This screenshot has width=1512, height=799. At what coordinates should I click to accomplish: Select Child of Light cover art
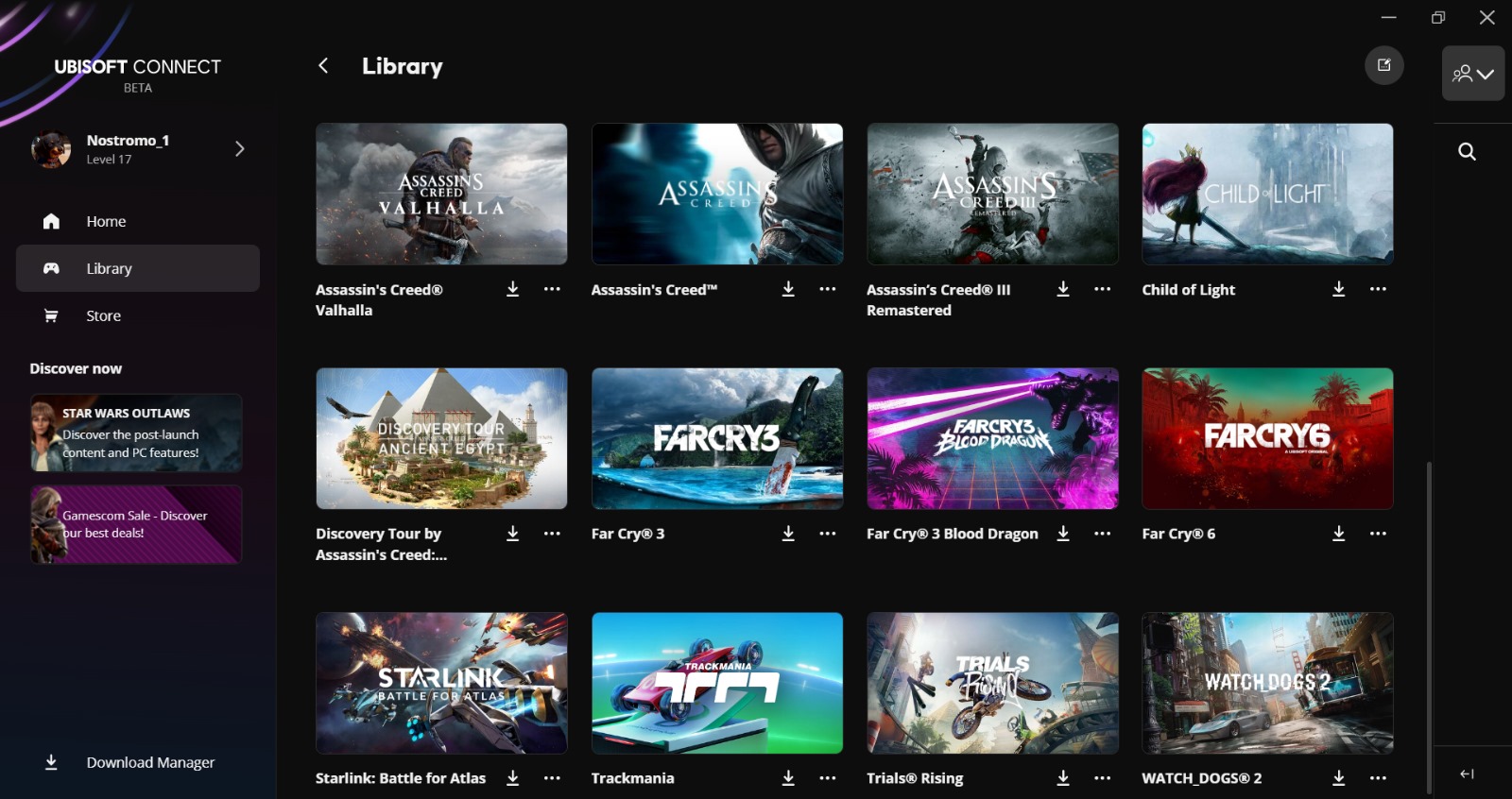1267,194
